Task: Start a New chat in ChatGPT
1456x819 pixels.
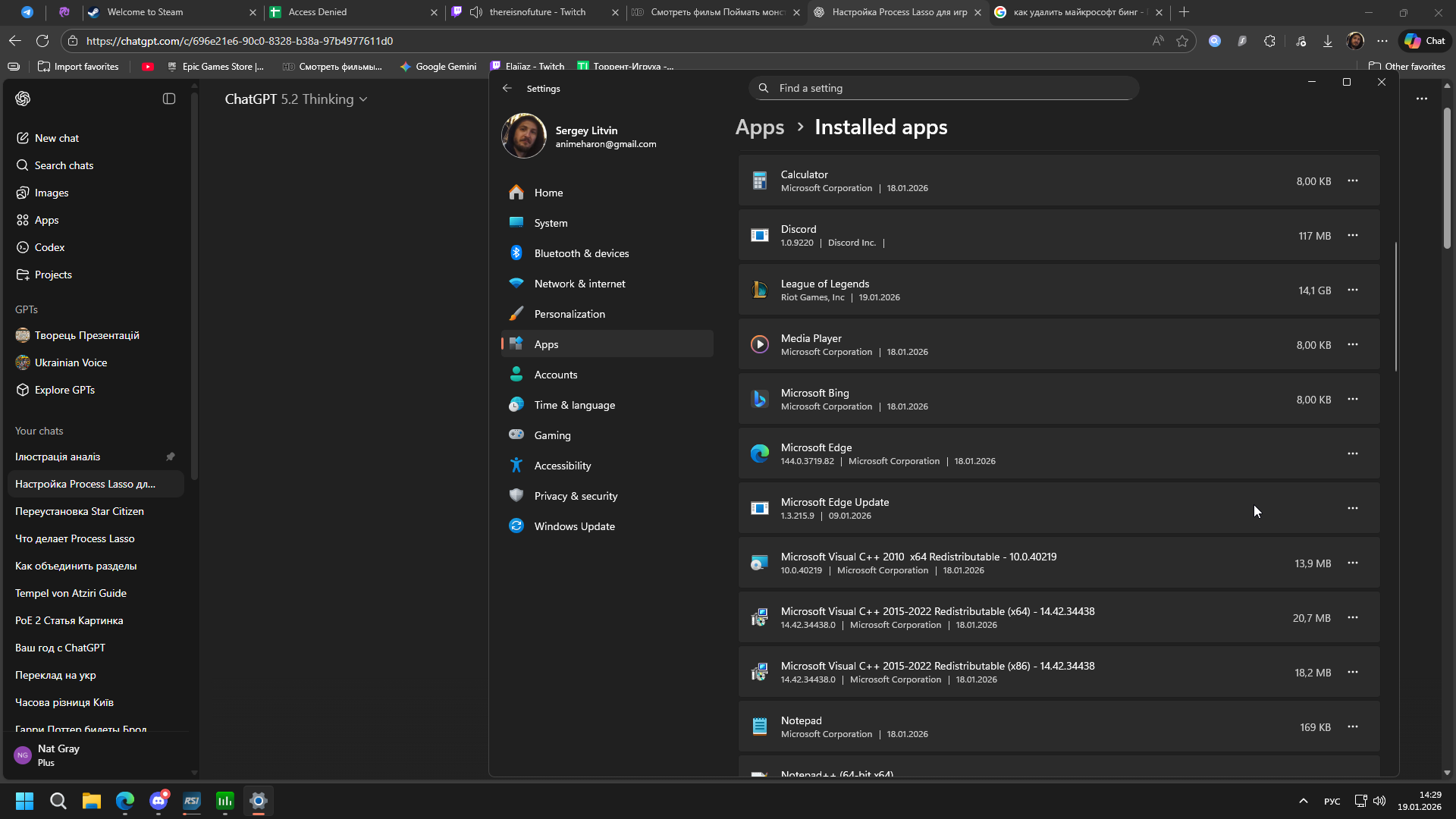Action: point(57,138)
